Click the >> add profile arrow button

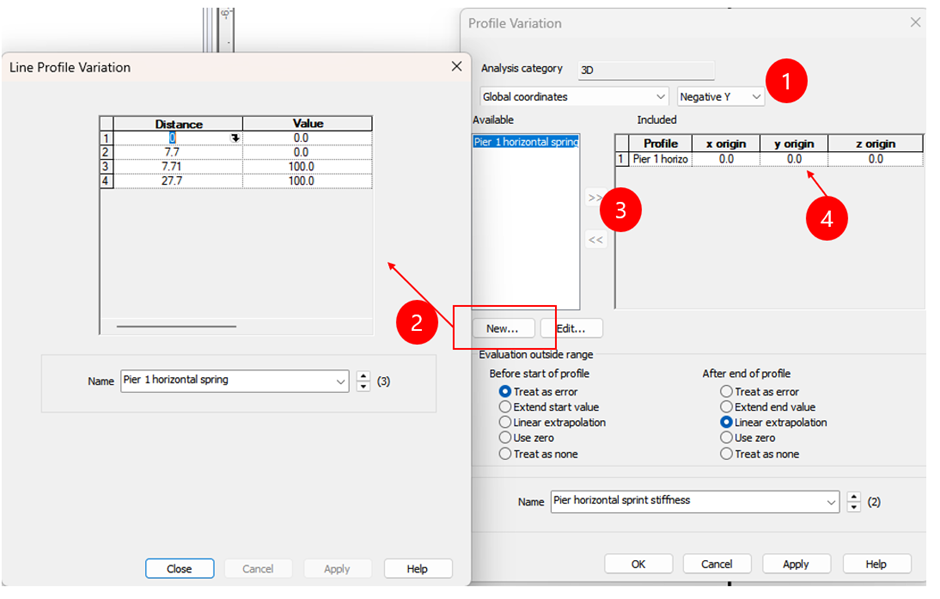point(595,199)
